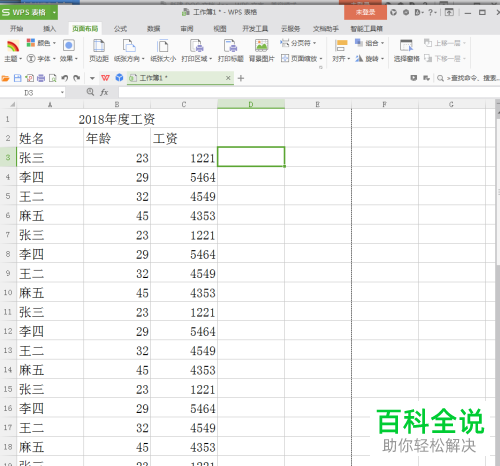Open the 字体 theme fonts dropdown

coord(41,59)
